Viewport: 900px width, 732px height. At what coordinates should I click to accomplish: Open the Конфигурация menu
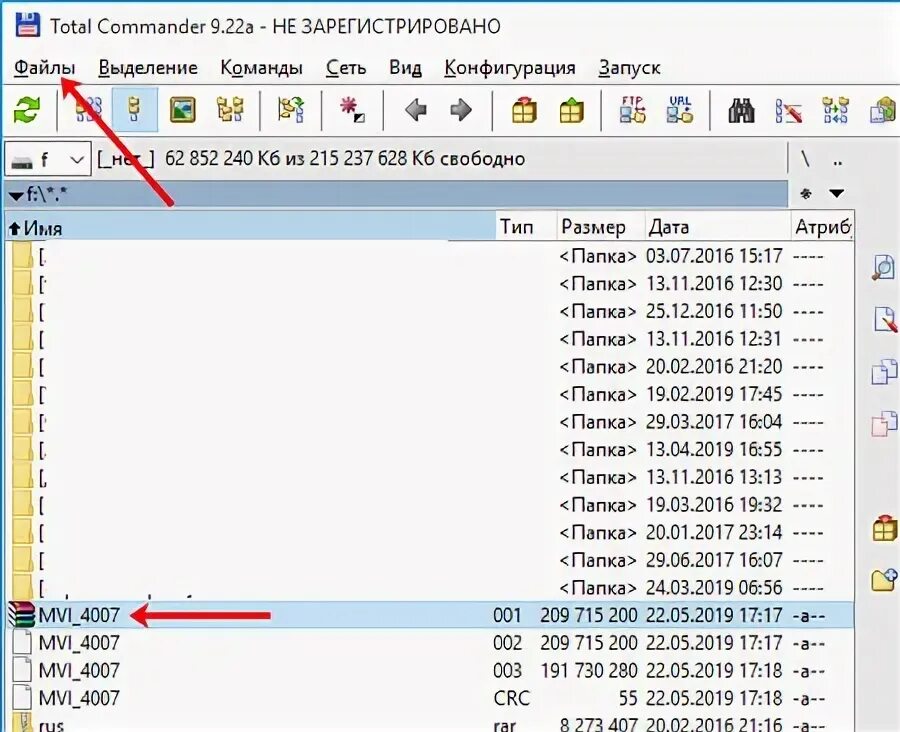pyautogui.click(x=510, y=68)
